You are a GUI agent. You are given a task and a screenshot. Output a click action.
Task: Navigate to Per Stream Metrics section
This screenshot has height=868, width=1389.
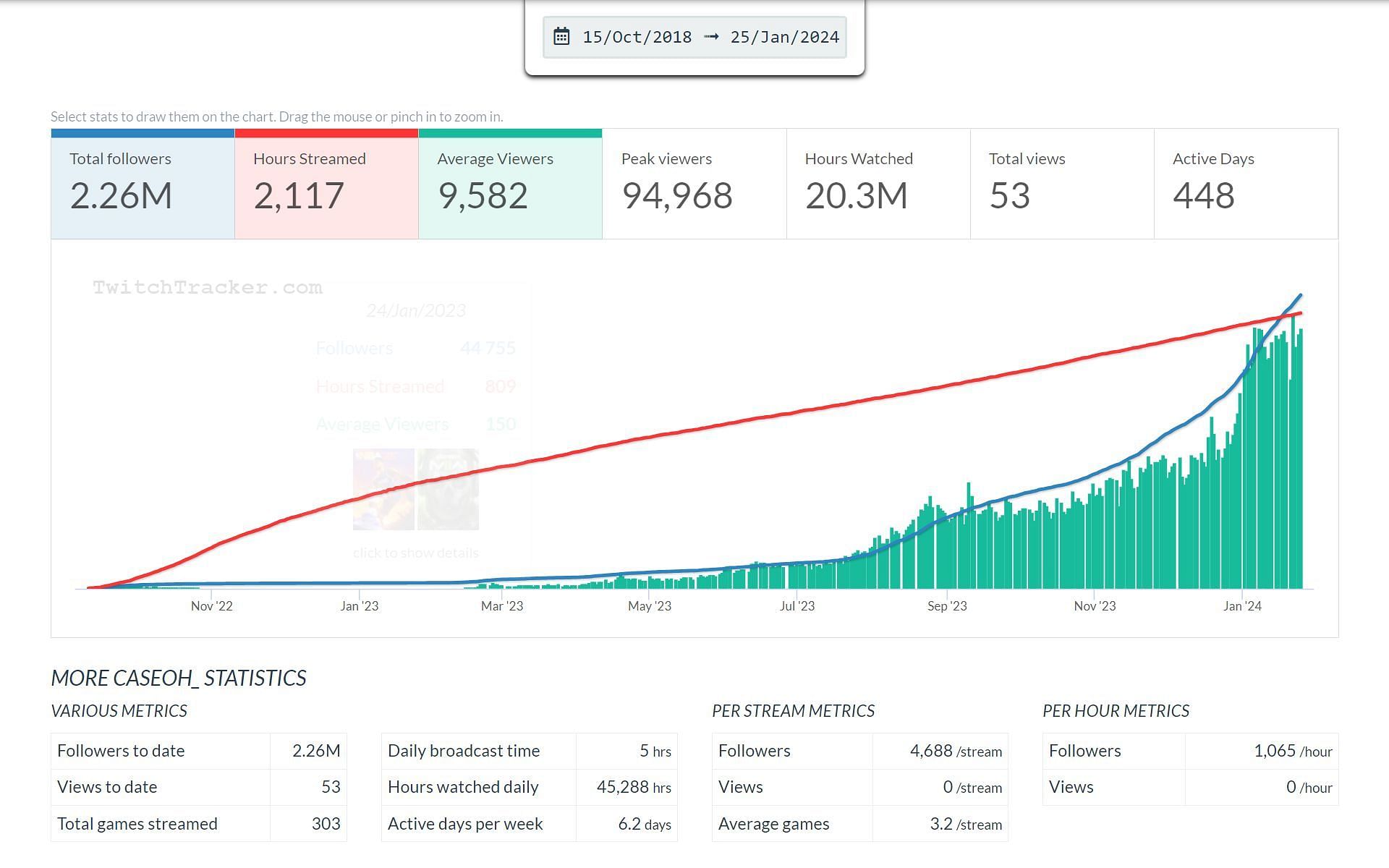click(x=793, y=710)
